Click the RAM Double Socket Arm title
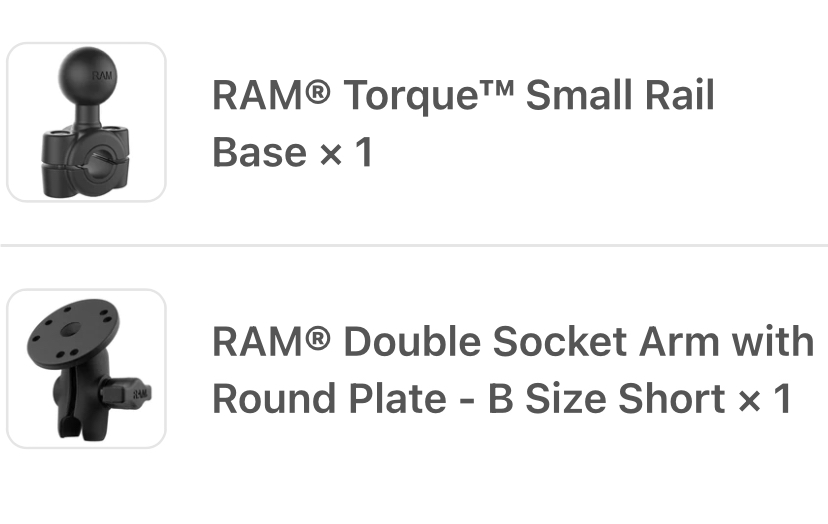The width and height of the screenshot is (828, 524). coord(512,370)
